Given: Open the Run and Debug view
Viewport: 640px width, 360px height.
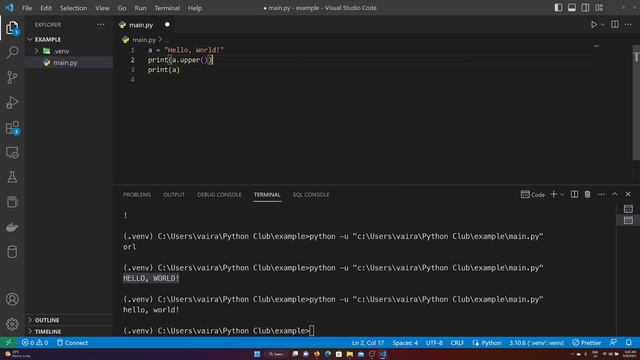Looking at the screenshot, I should [12, 102].
